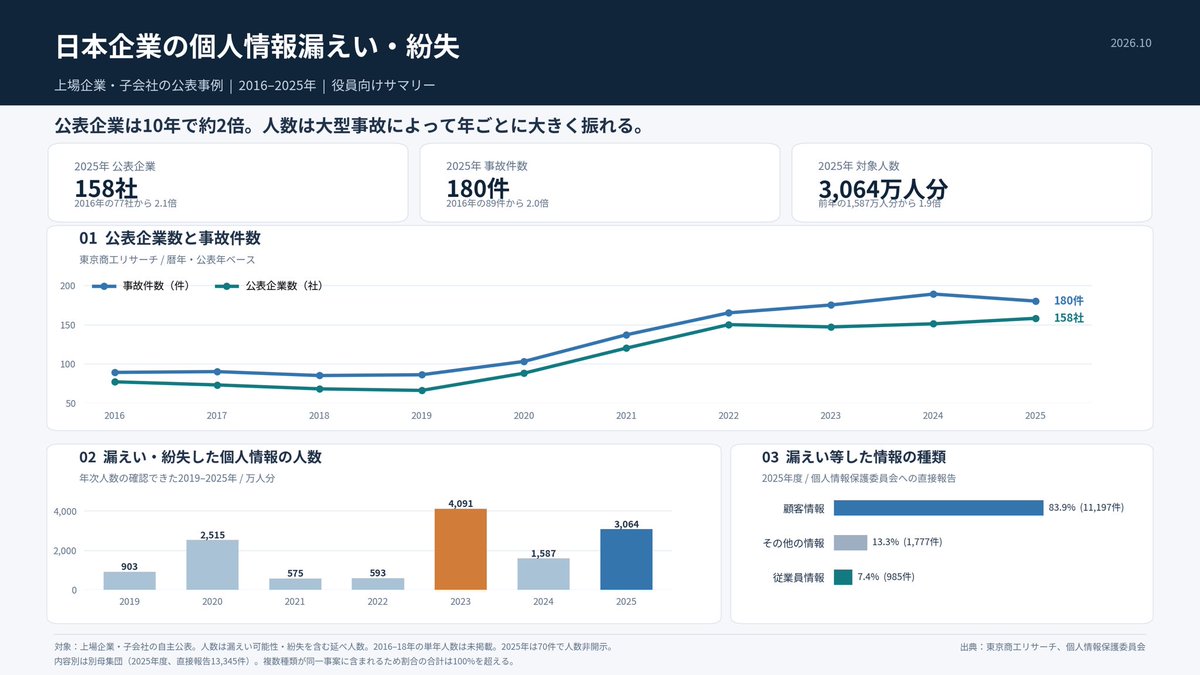Click the headline starting with 公表企業は10年で約2倍

tap(348, 126)
